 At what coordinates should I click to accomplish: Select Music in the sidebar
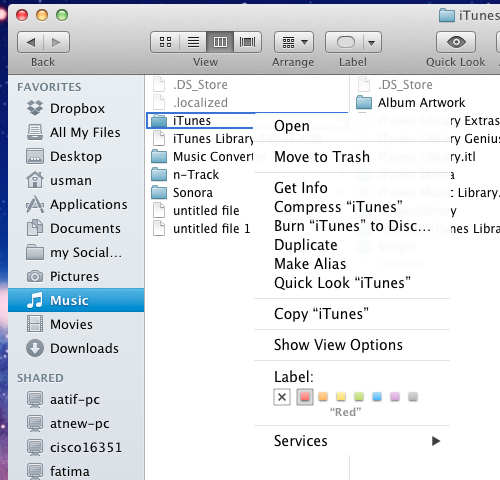(x=76, y=300)
